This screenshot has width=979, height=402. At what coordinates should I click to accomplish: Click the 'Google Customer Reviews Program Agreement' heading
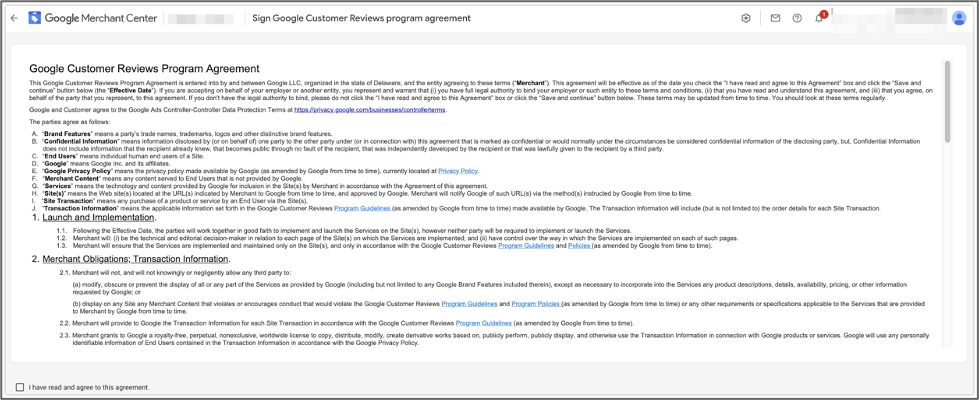[x=144, y=69]
